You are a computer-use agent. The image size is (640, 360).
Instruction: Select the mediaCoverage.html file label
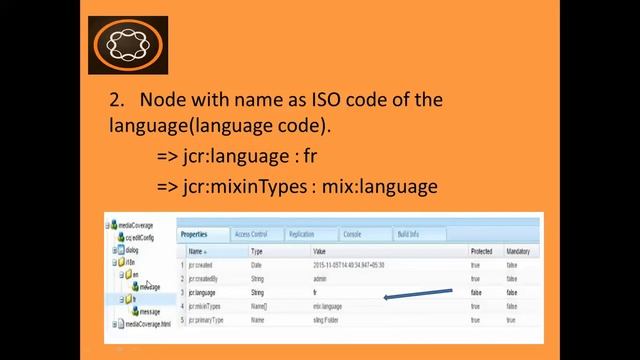pos(148,324)
